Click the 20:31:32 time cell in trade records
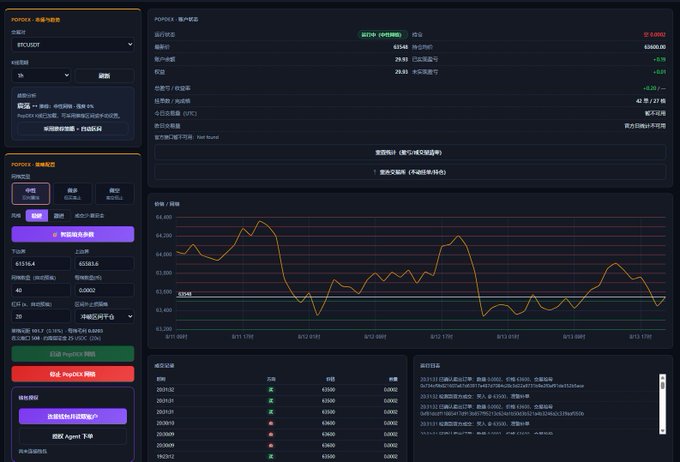This screenshot has width=680, height=462. pos(165,390)
